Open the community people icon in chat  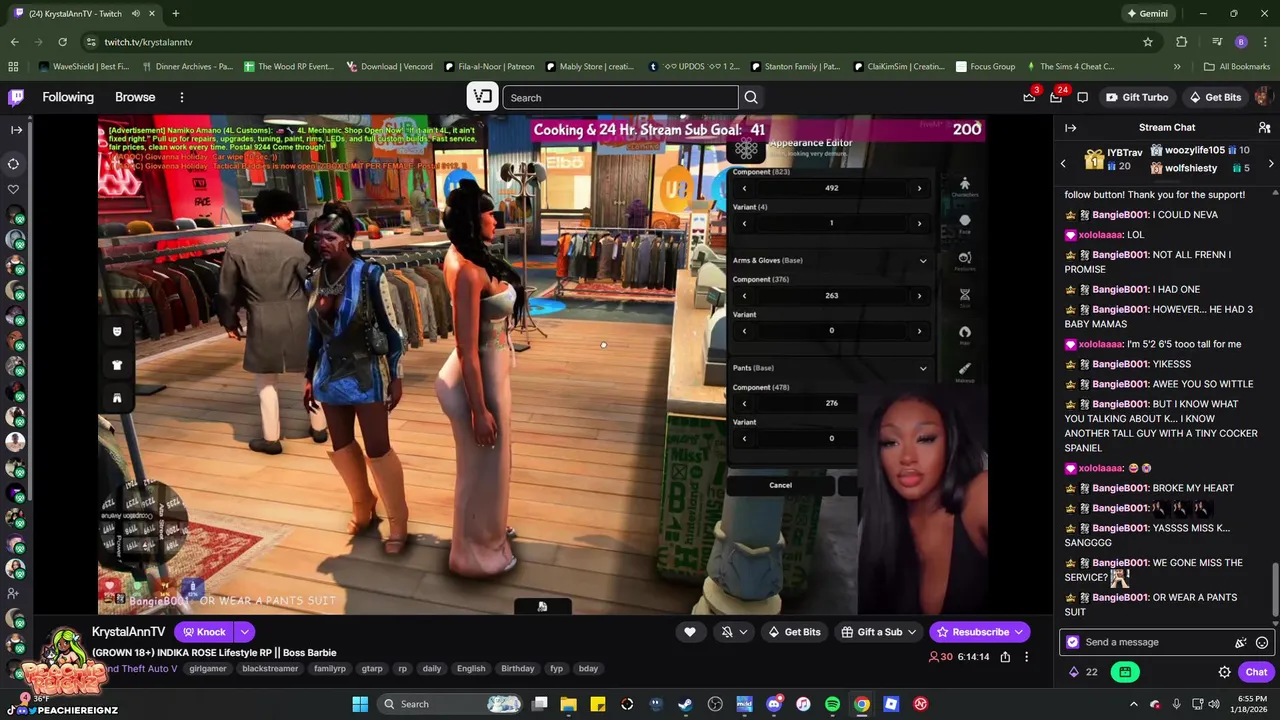pos(1264,128)
